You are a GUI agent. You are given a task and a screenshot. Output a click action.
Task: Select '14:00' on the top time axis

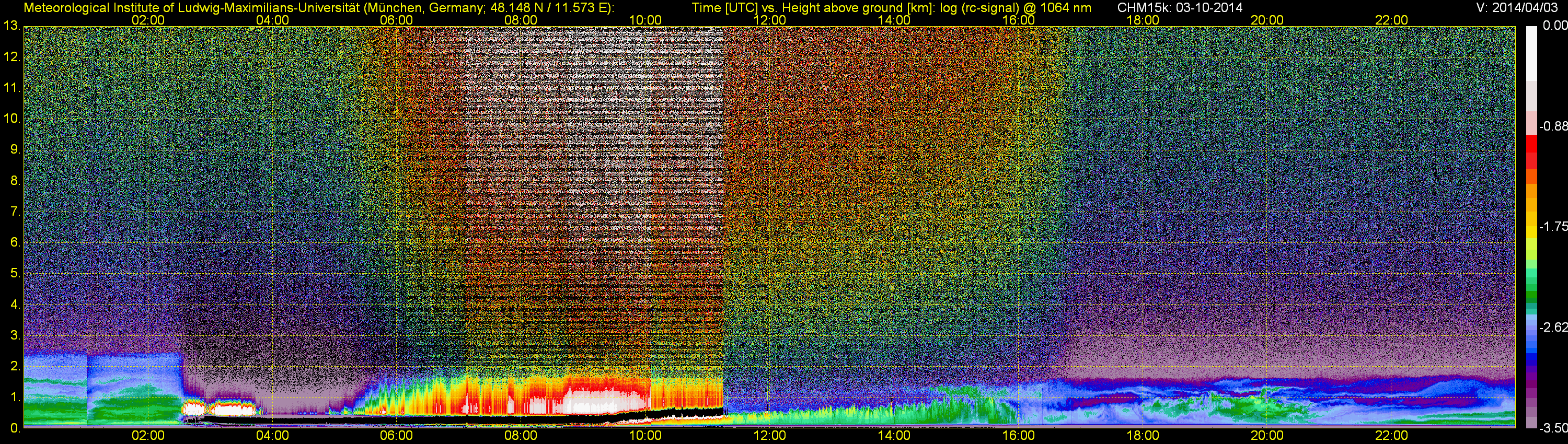coord(894,20)
